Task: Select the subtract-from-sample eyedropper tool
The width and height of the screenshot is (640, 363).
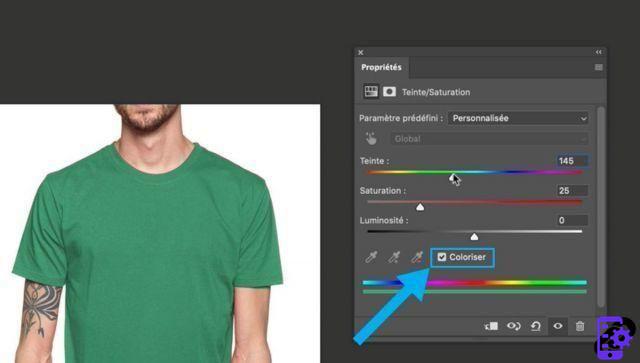Action: [417, 257]
